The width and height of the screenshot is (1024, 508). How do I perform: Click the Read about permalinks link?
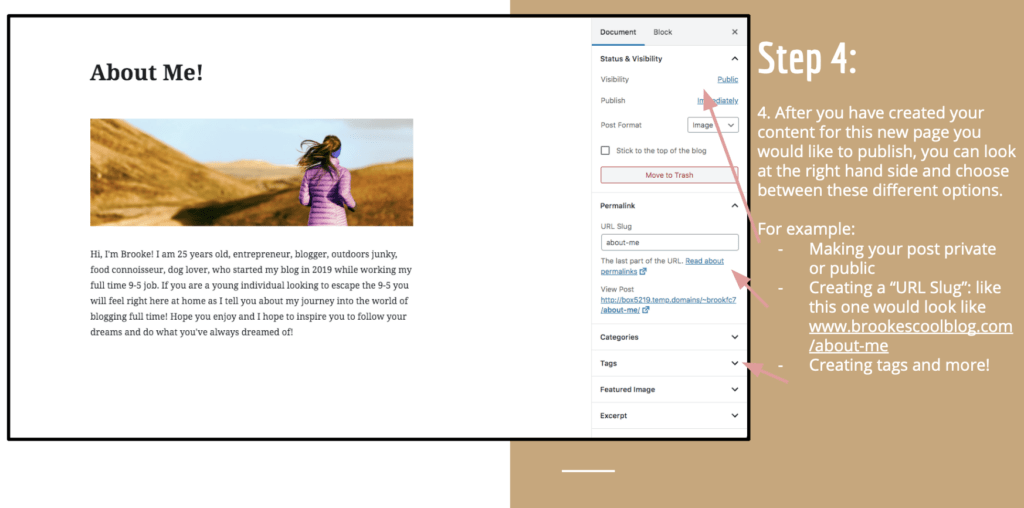(x=704, y=261)
